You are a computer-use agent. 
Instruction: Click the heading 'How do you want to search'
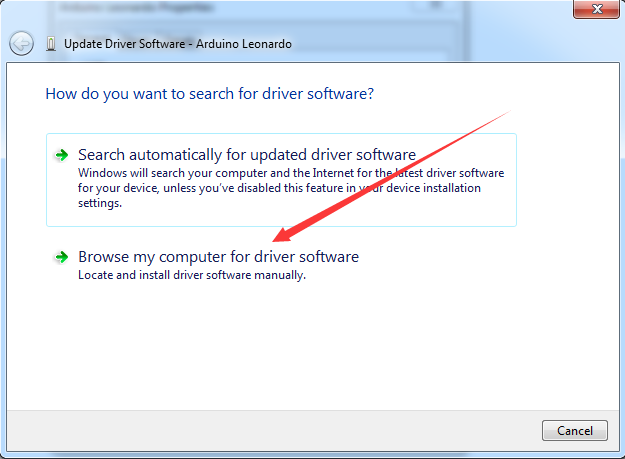[210, 94]
